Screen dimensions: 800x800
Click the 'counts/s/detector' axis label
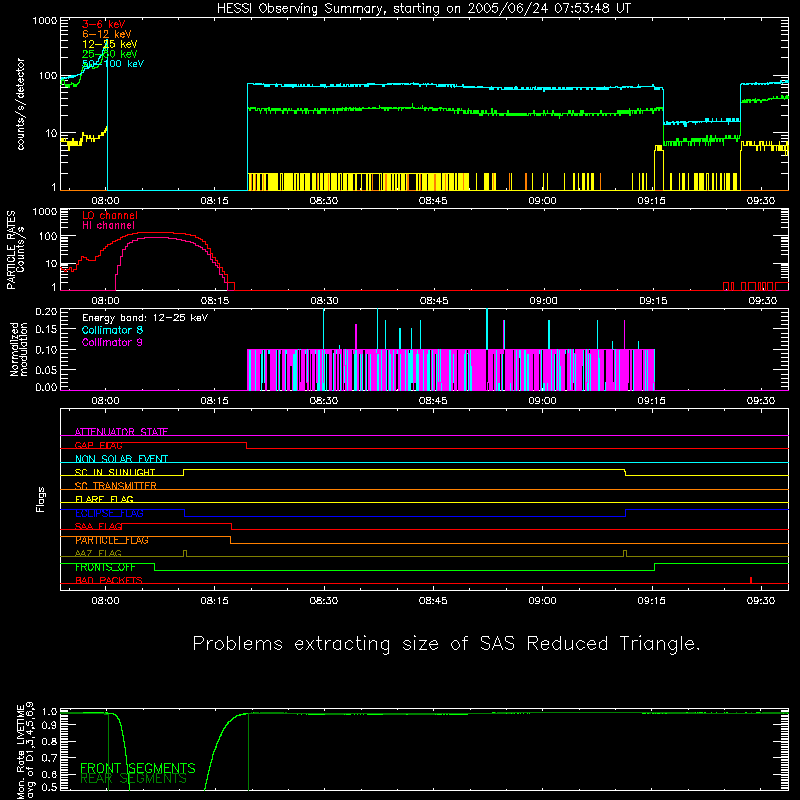click(20, 104)
